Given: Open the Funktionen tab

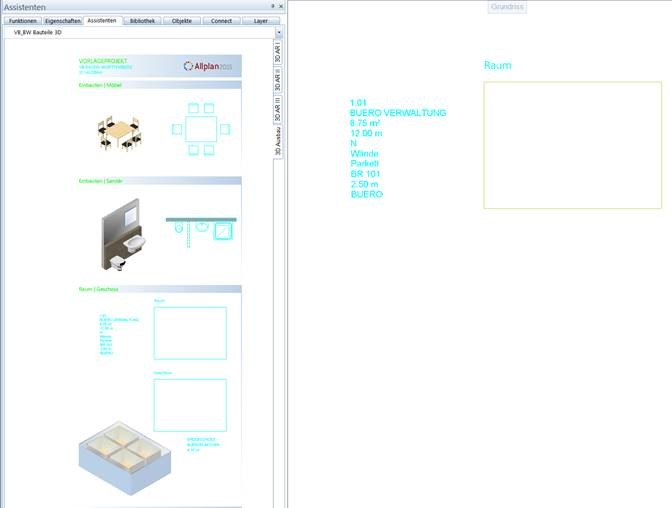Looking at the screenshot, I should pos(22,20).
